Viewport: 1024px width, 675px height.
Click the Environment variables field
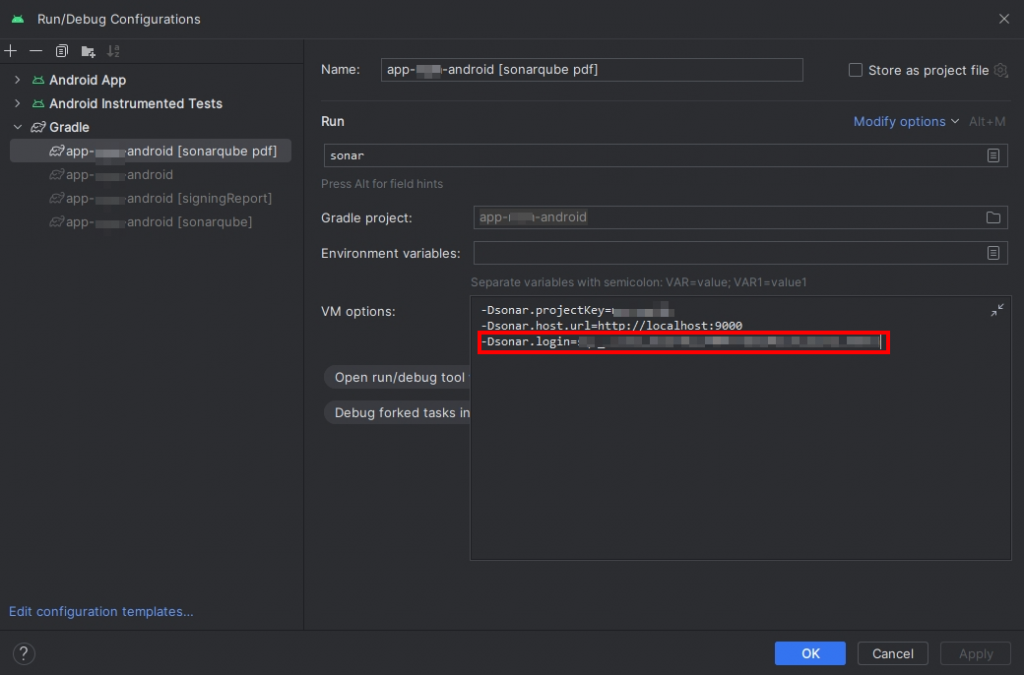click(740, 253)
